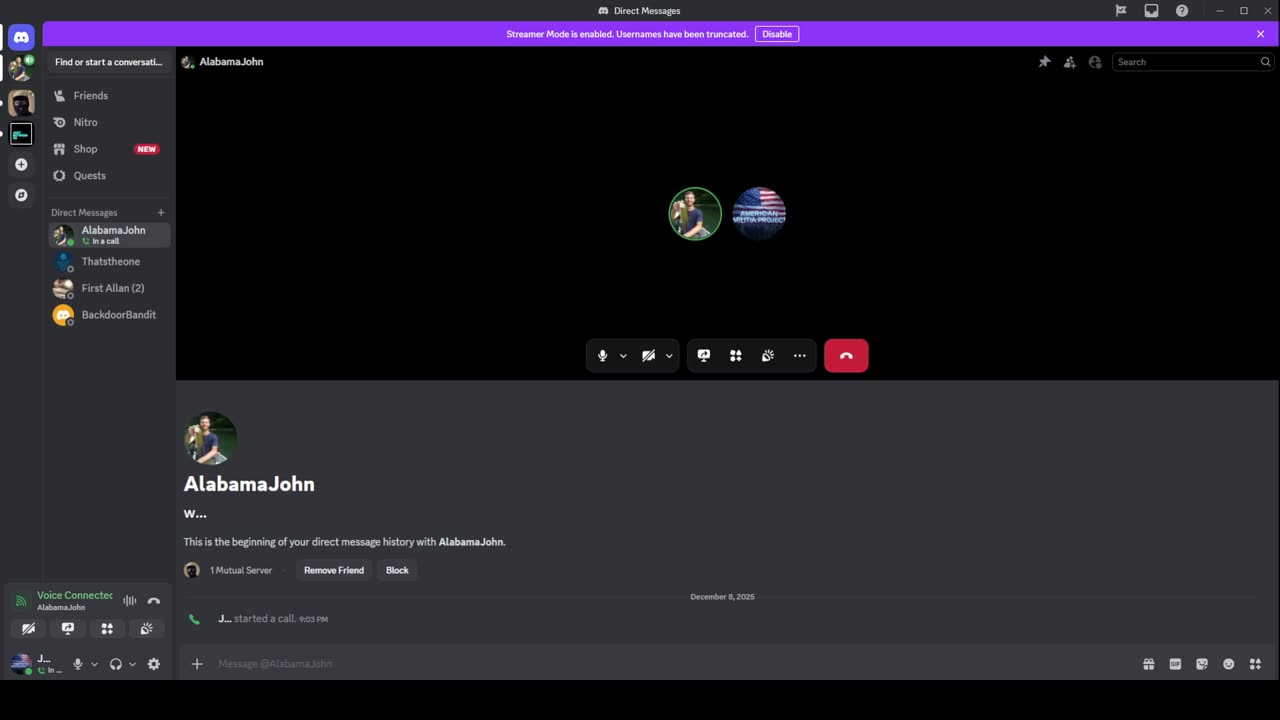
Task: Add friends to DM icon
Action: pos(1070,62)
